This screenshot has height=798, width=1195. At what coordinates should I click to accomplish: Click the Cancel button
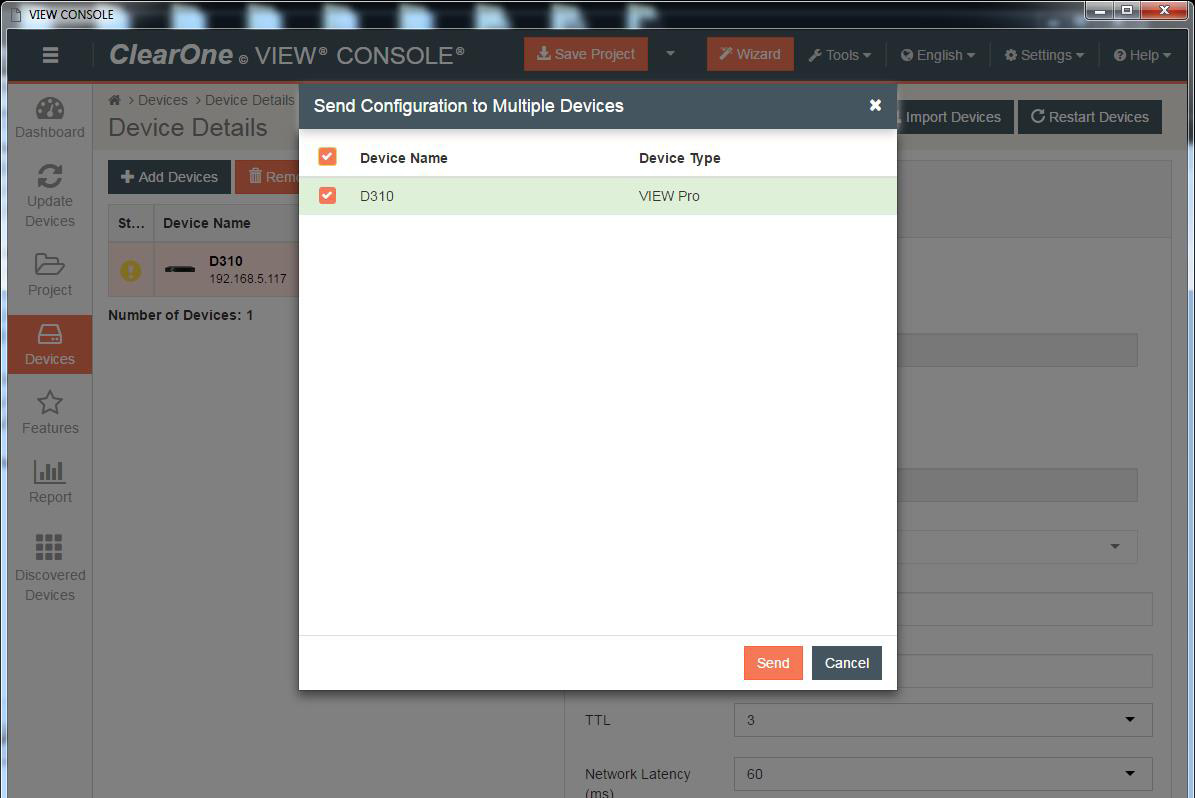click(847, 663)
